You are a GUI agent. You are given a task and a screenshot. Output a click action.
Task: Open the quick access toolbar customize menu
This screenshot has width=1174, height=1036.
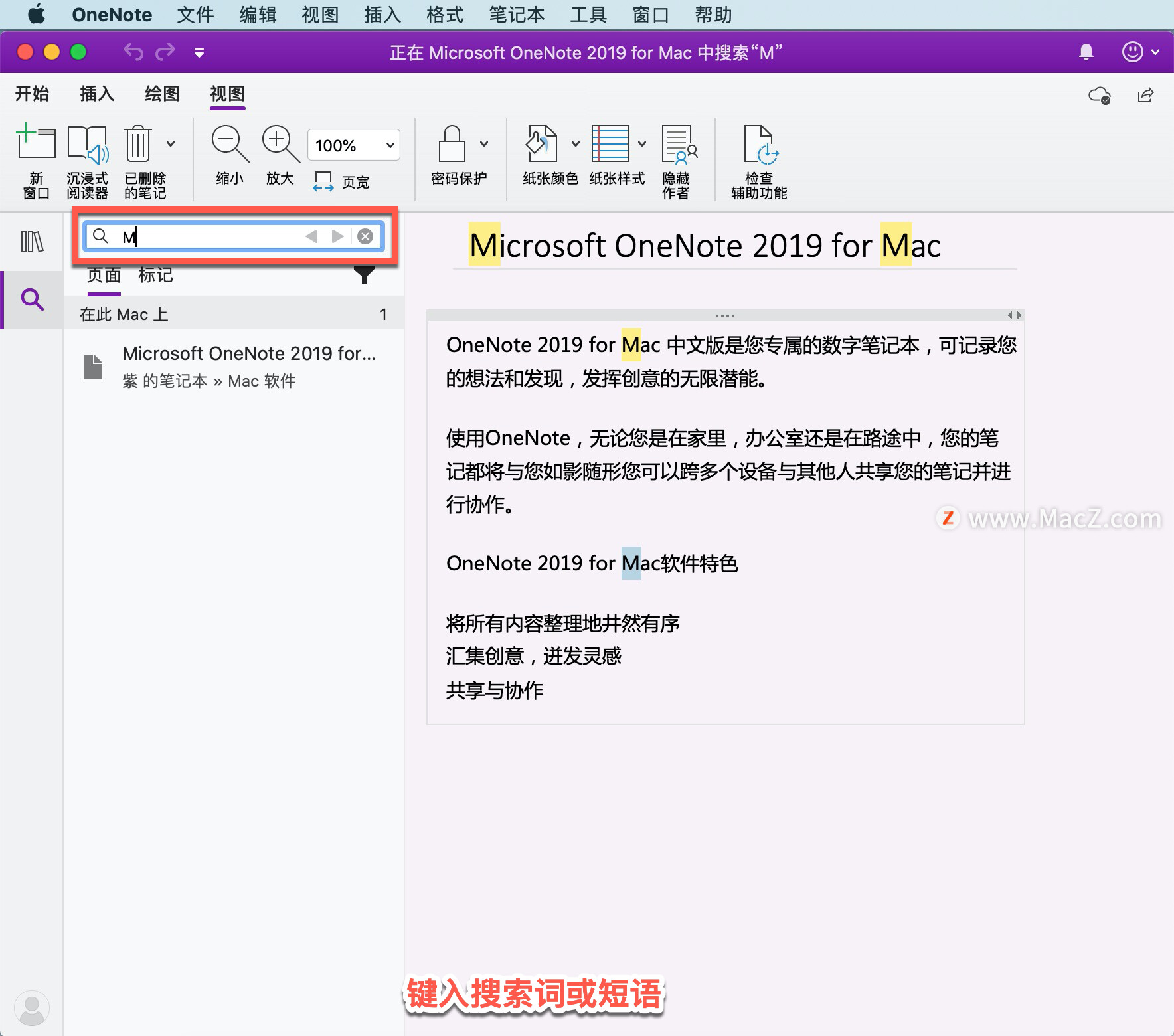pos(199,52)
